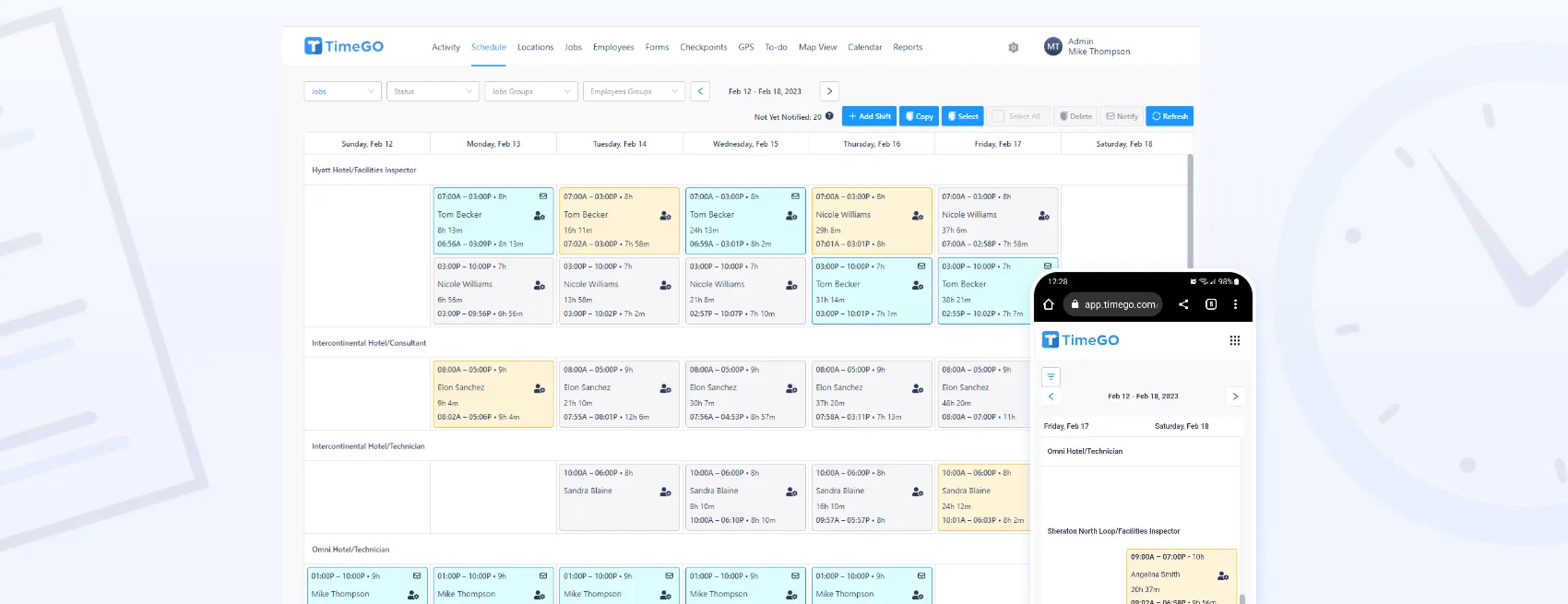The height and width of the screenshot is (604, 1568).
Task: Click the blue Select button
Action: pos(962,116)
